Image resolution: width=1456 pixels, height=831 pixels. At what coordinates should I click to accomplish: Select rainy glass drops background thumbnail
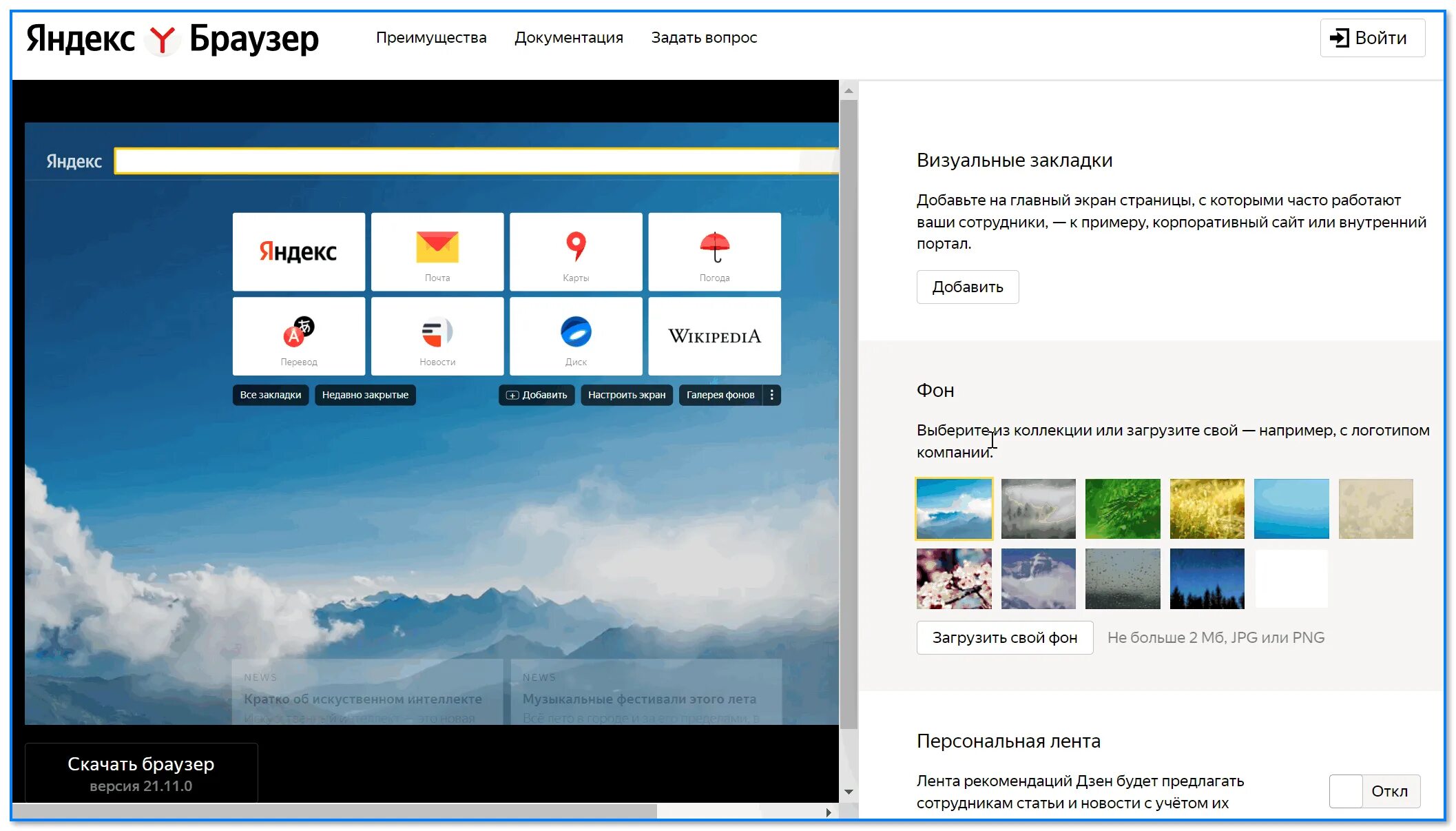pyautogui.click(x=1123, y=579)
